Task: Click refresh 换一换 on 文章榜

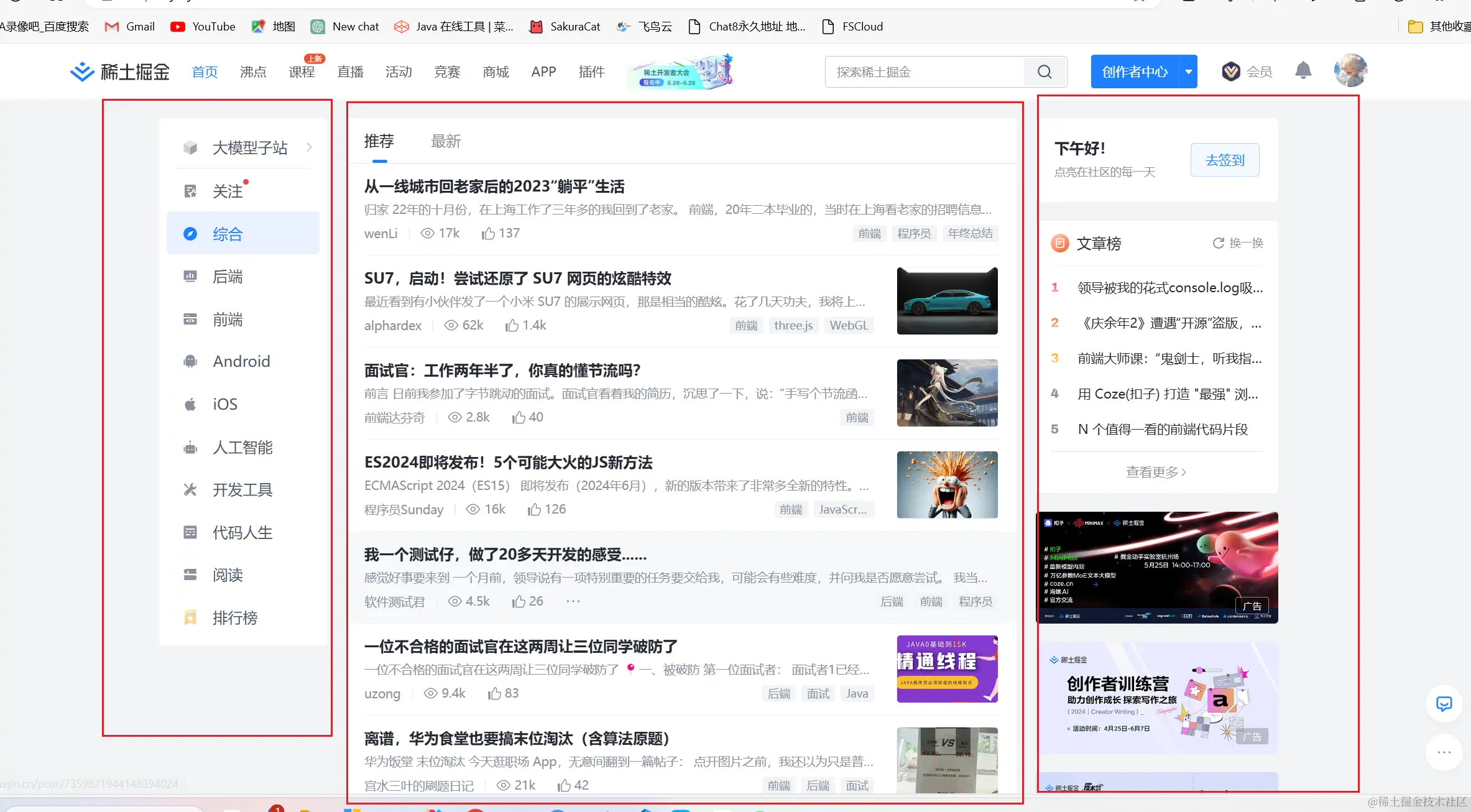Action: pos(1238,243)
